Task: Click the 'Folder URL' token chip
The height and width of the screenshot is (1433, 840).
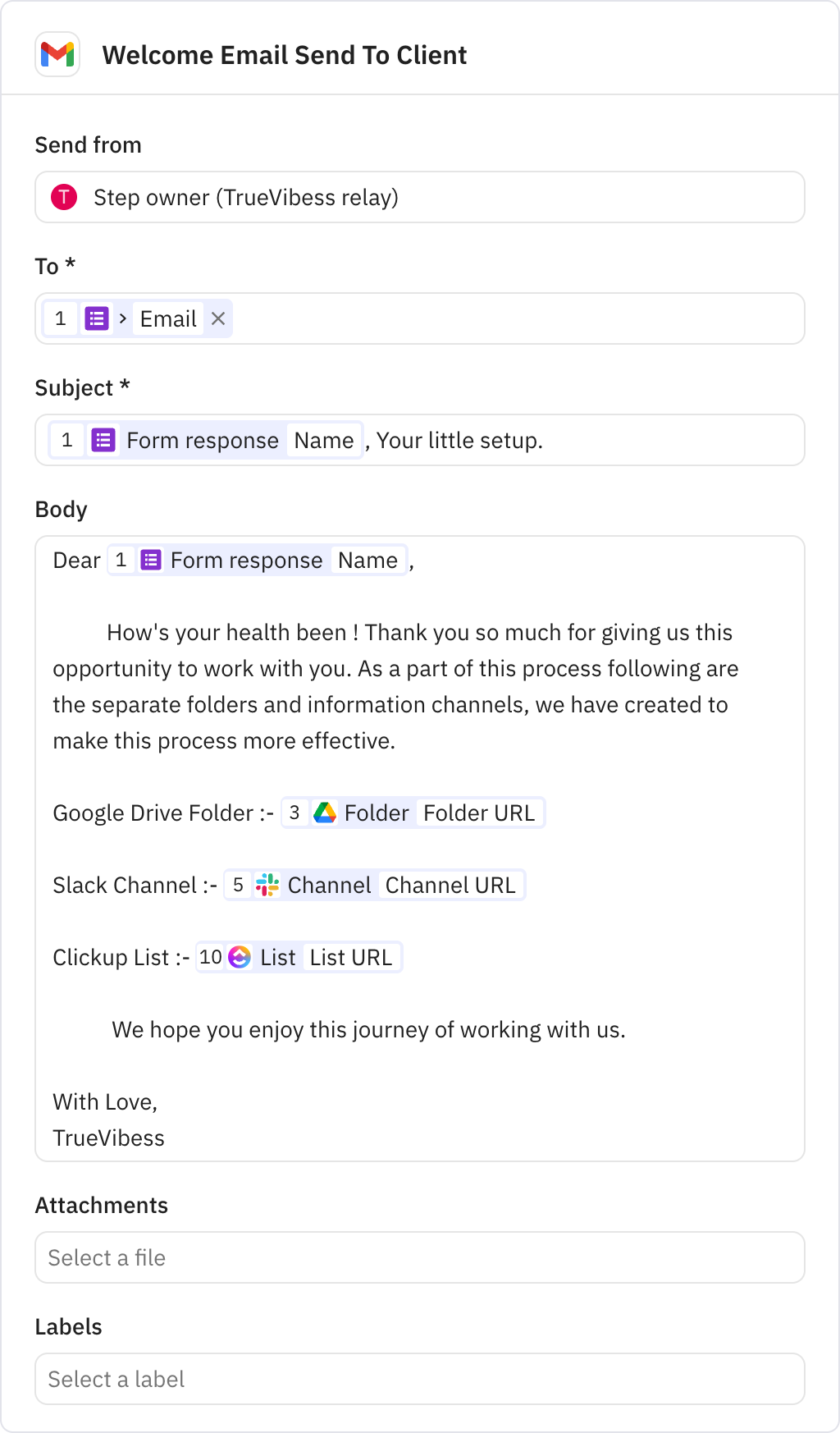Action: coord(480,812)
